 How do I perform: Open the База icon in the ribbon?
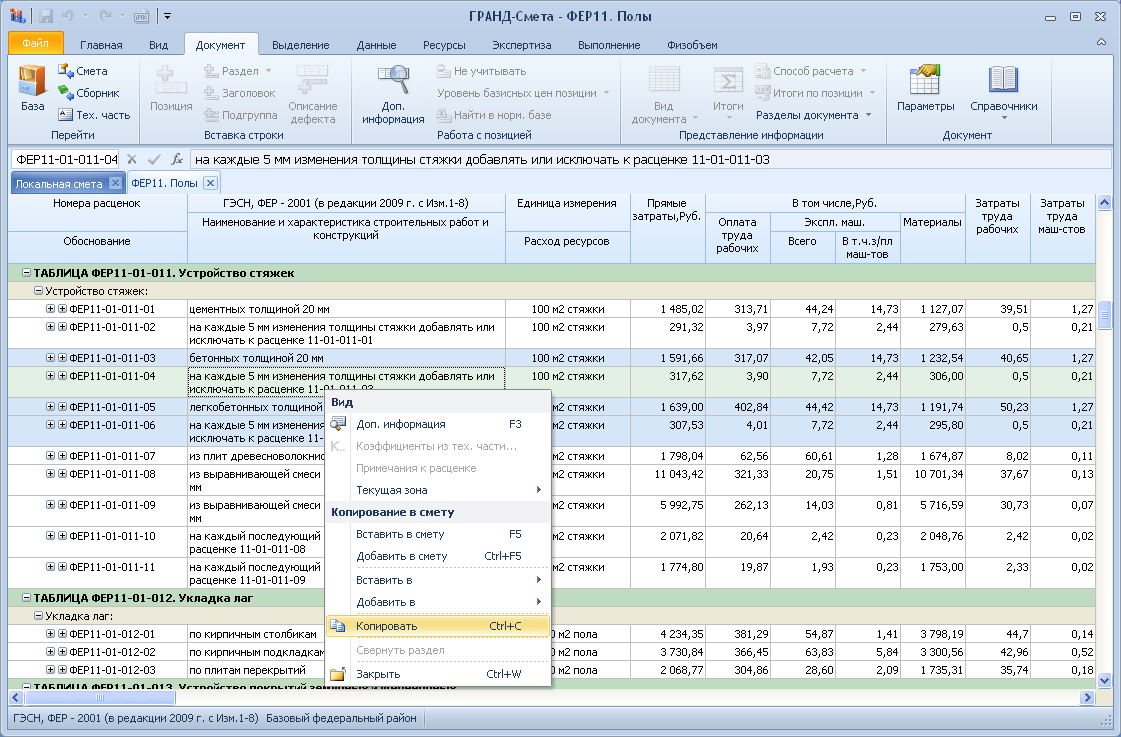[32, 89]
